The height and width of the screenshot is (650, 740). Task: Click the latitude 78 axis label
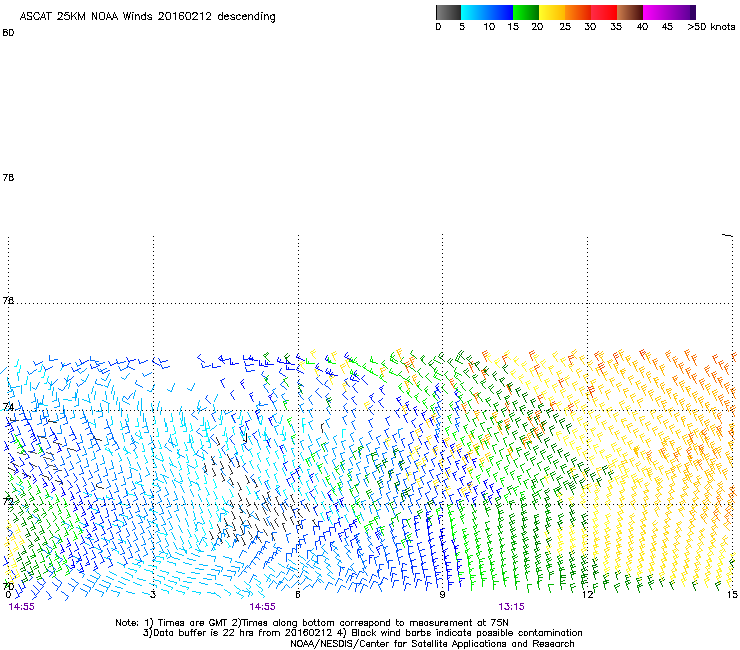[x=8, y=177]
